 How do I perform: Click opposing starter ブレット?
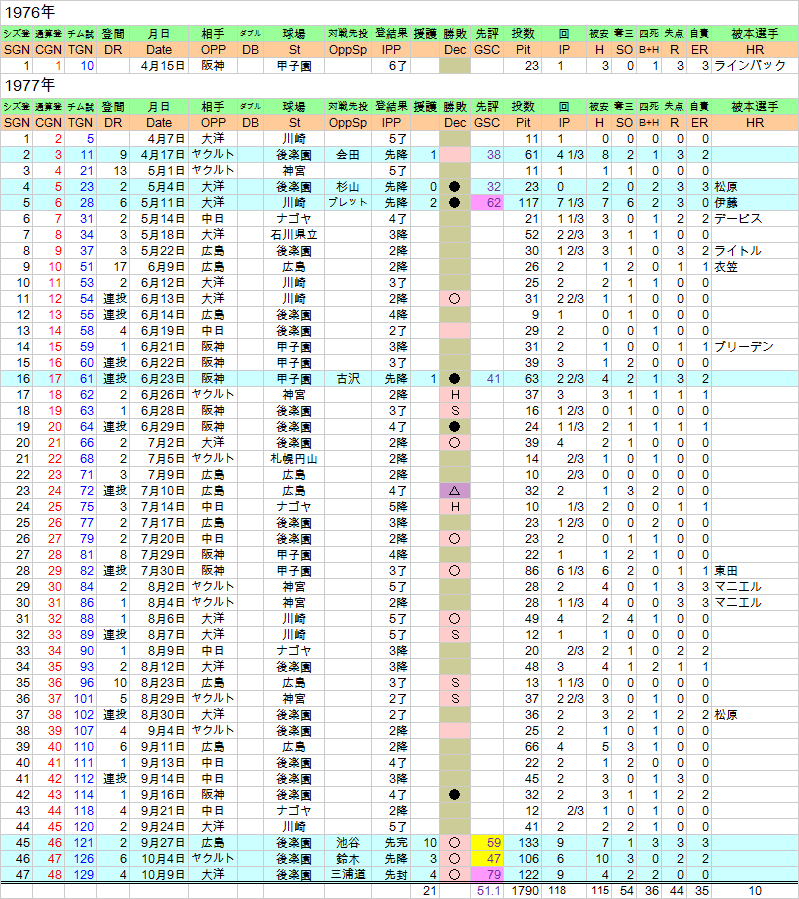[348, 203]
